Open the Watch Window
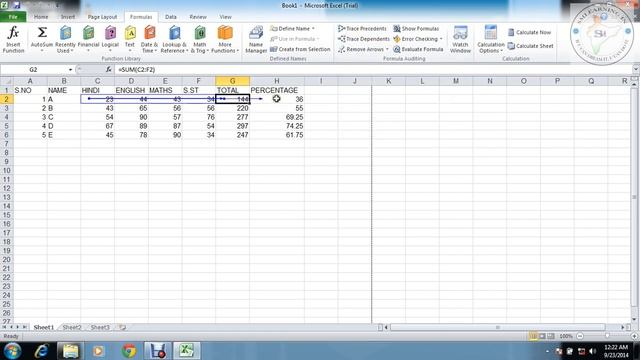Image resolution: width=640 pixels, height=360 pixels. (x=460, y=39)
